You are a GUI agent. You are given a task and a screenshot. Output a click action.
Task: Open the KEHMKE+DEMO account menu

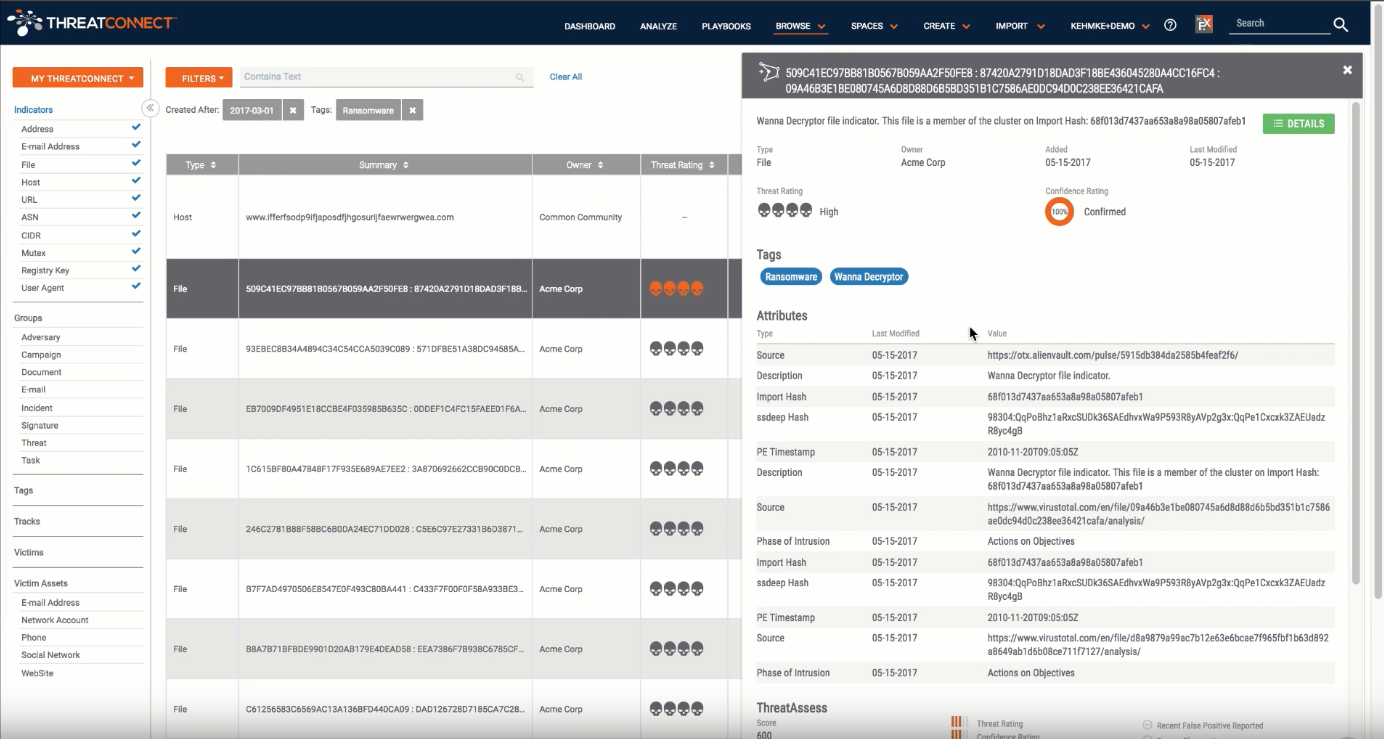(x=1111, y=26)
